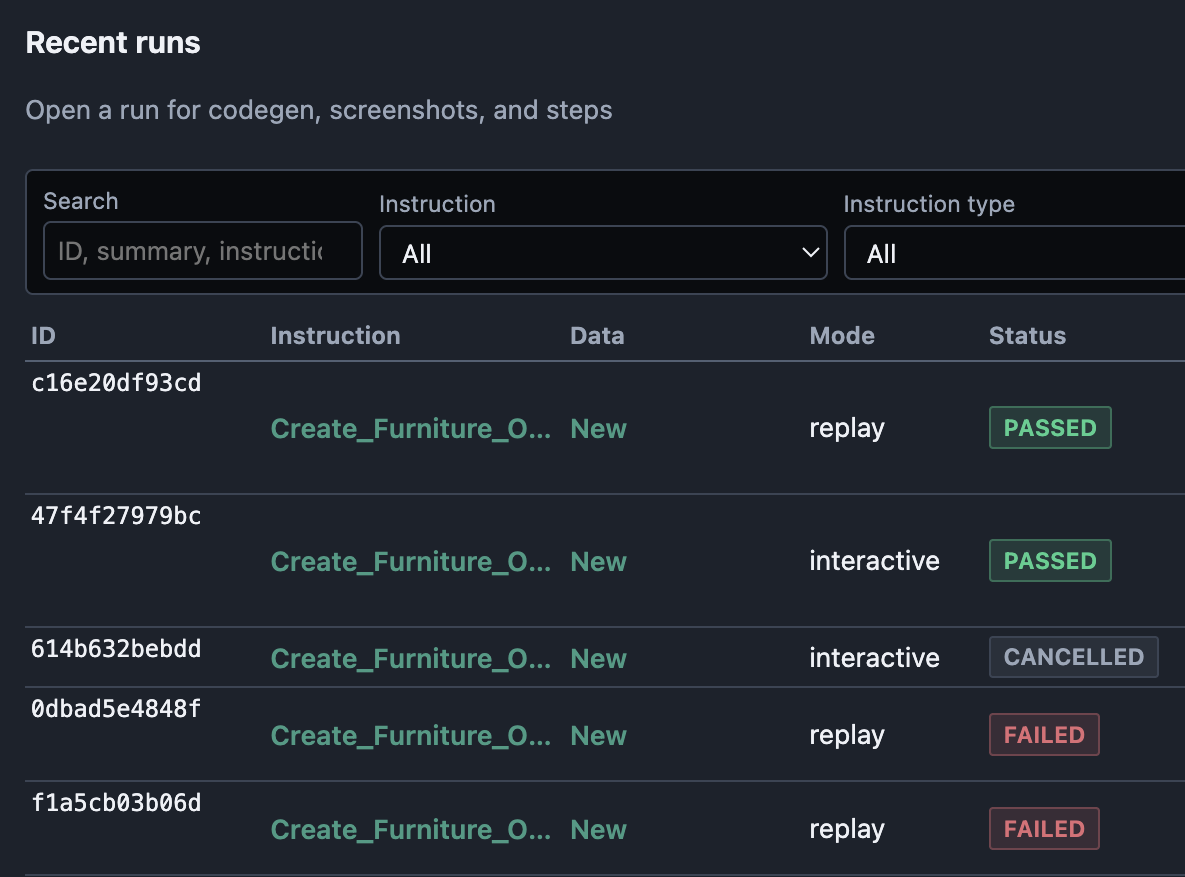The height and width of the screenshot is (877, 1185).
Task: Open the New data link for 614b632bebdd
Action: point(599,659)
